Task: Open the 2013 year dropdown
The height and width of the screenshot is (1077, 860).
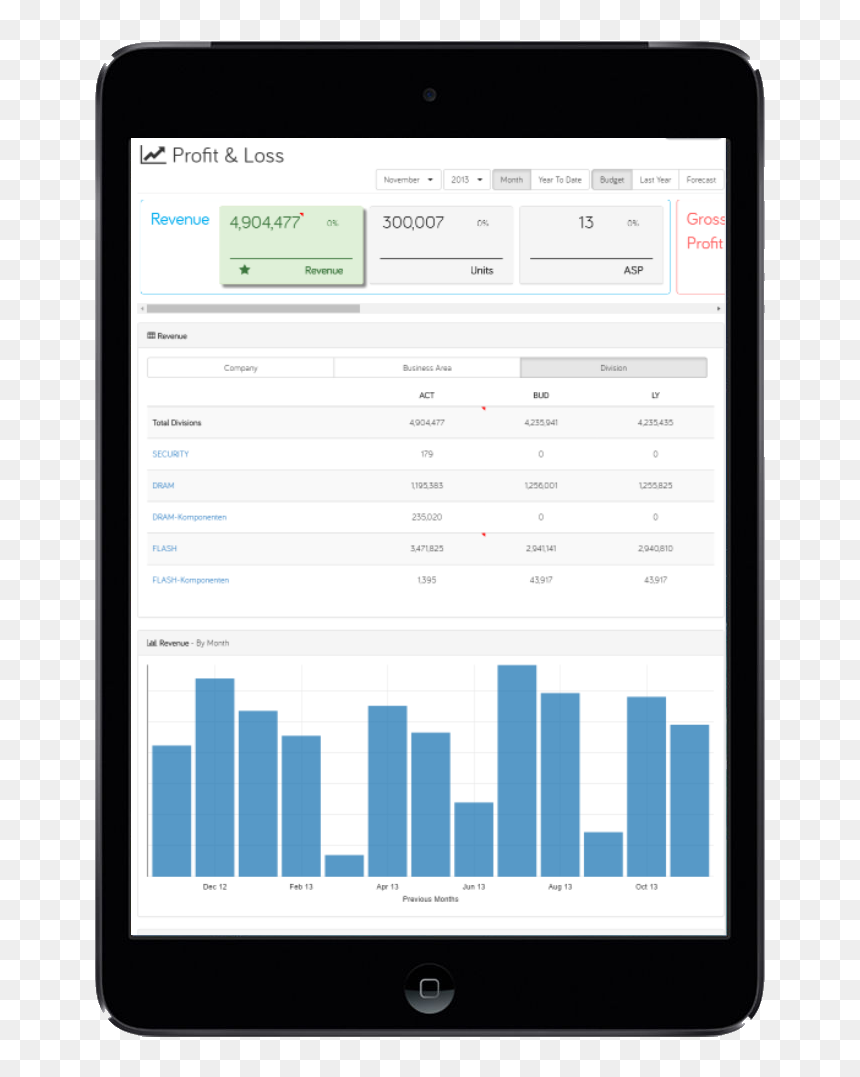Action: tap(466, 179)
